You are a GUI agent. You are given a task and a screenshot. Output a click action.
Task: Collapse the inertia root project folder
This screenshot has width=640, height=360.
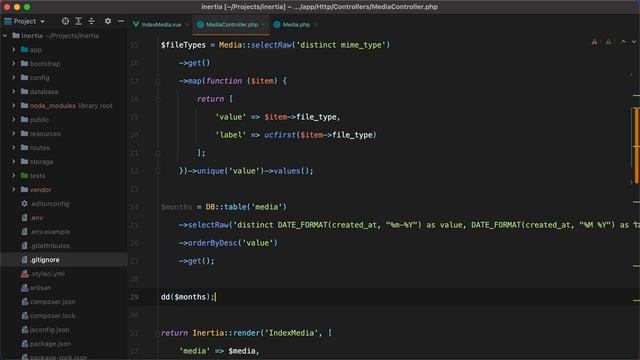tap(5, 36)
